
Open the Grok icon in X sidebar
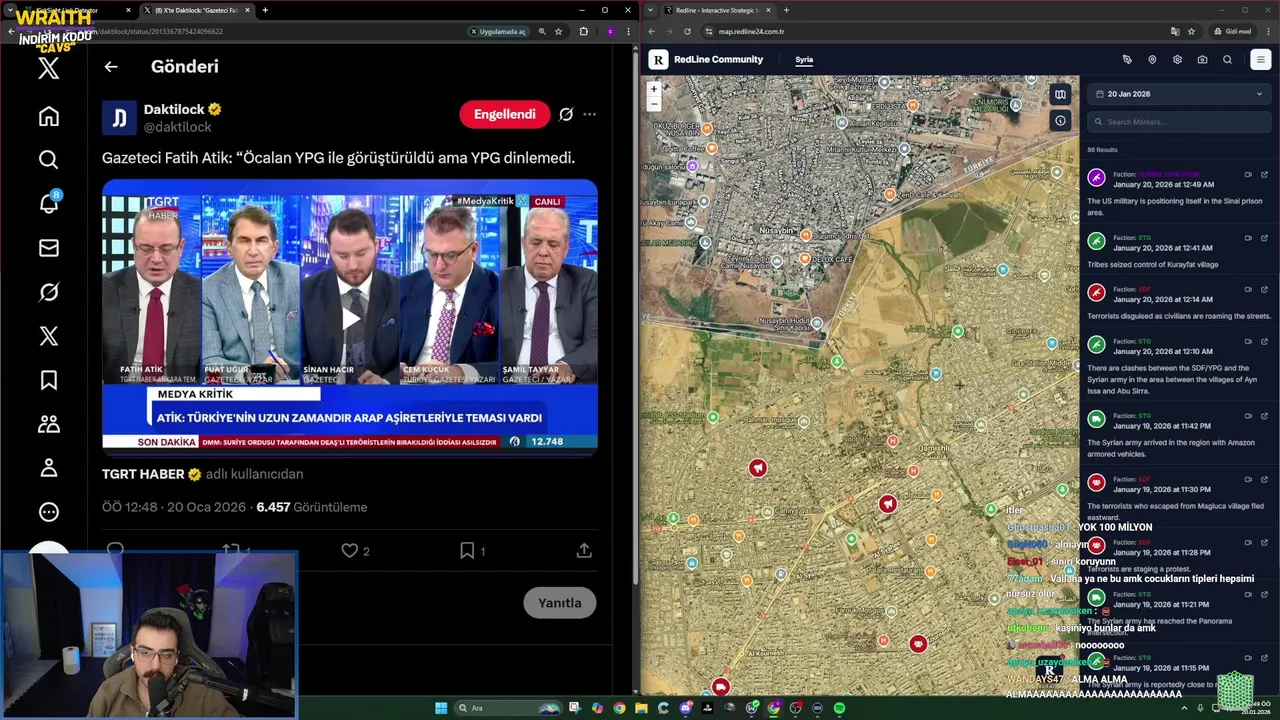pyautogui.click(x=48, y=292)
